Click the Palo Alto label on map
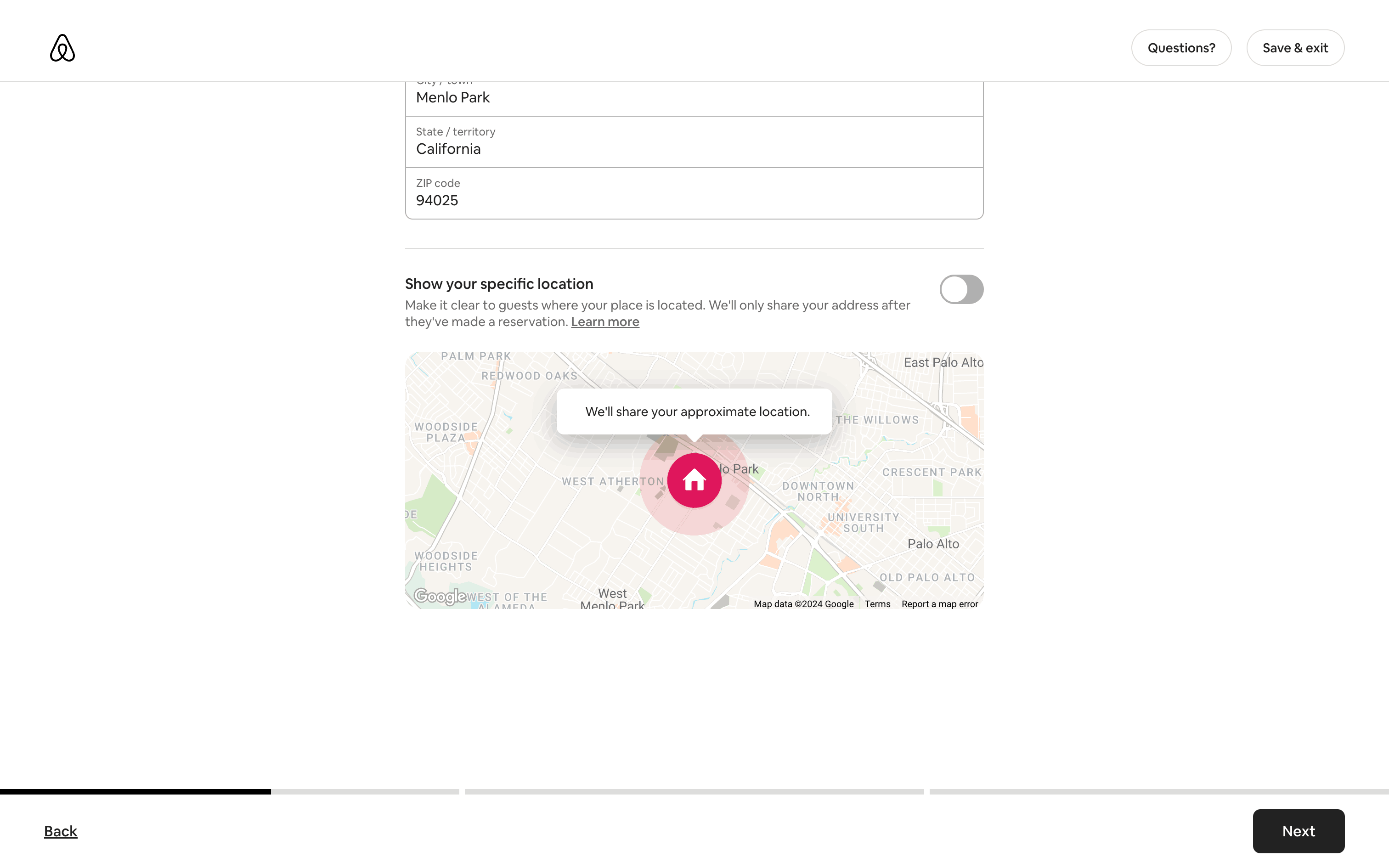 coord(933,544)
